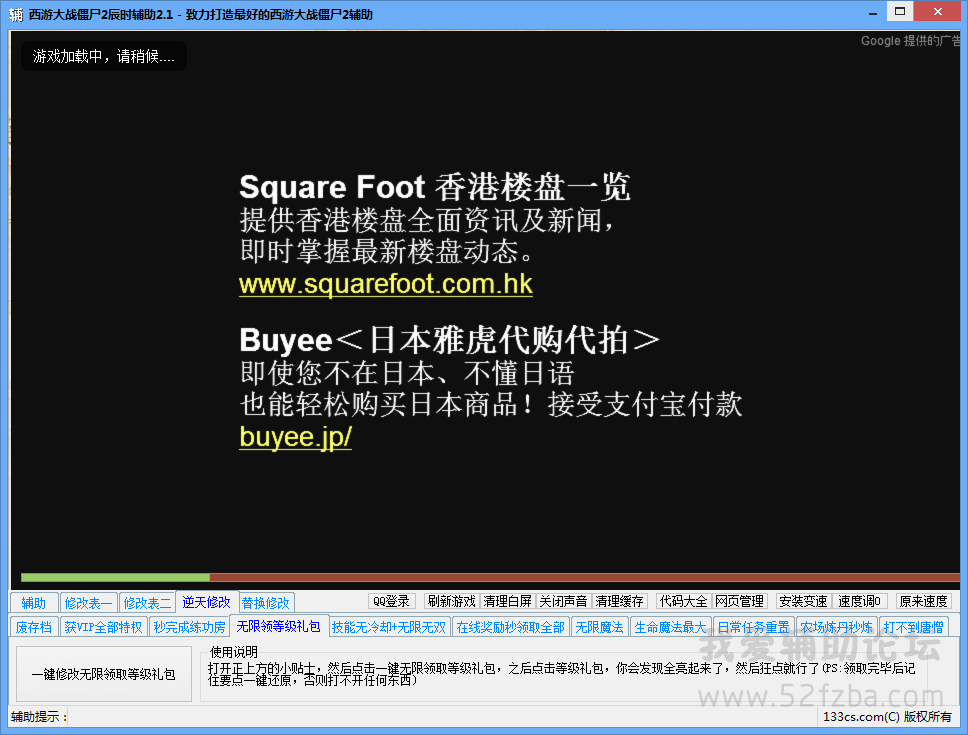Select the 日常任务重置 sub-tab
The image size is (968, 735).
tap(753, 627)
